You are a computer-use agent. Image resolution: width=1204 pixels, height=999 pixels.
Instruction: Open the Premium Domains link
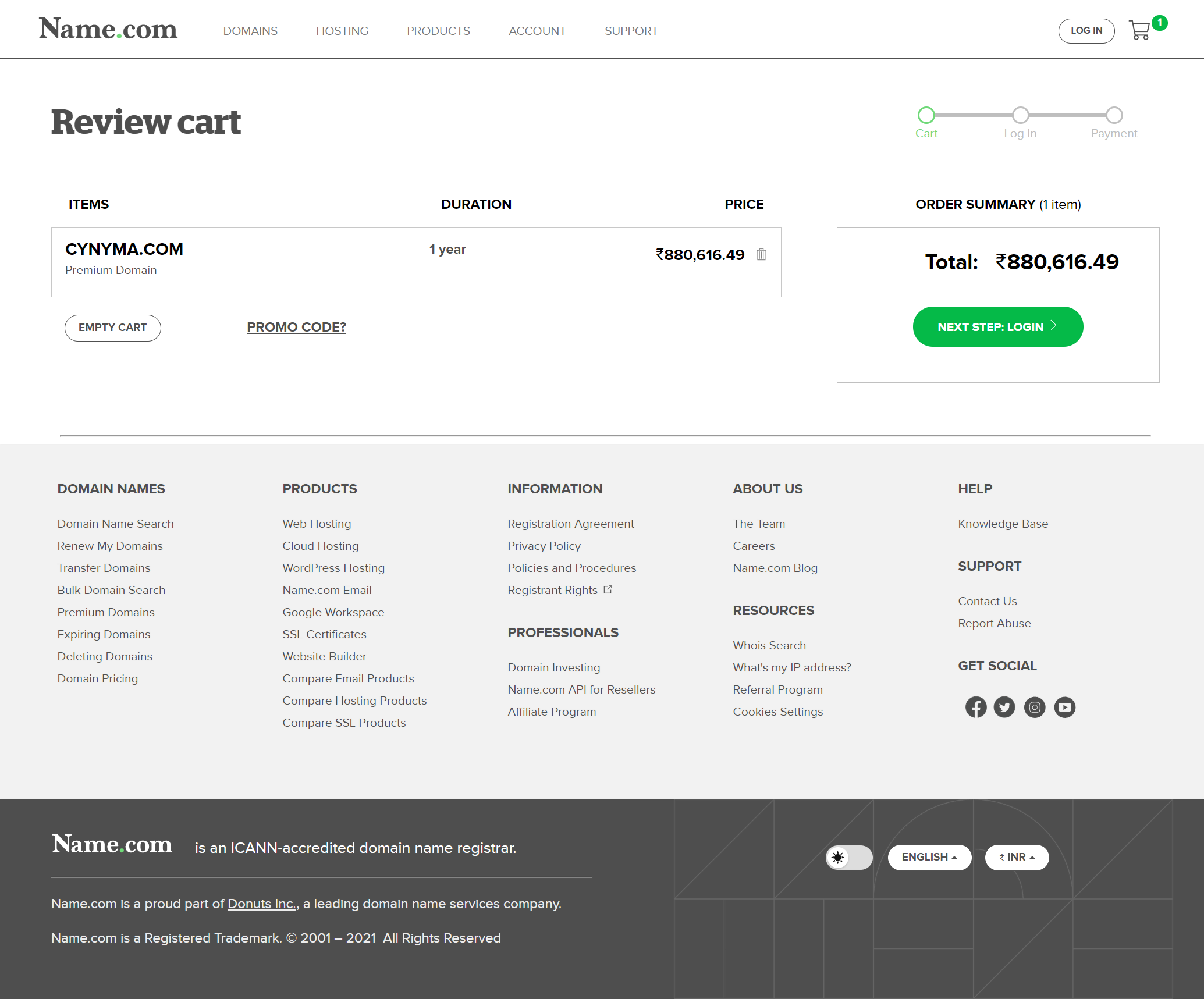[106, 612]
